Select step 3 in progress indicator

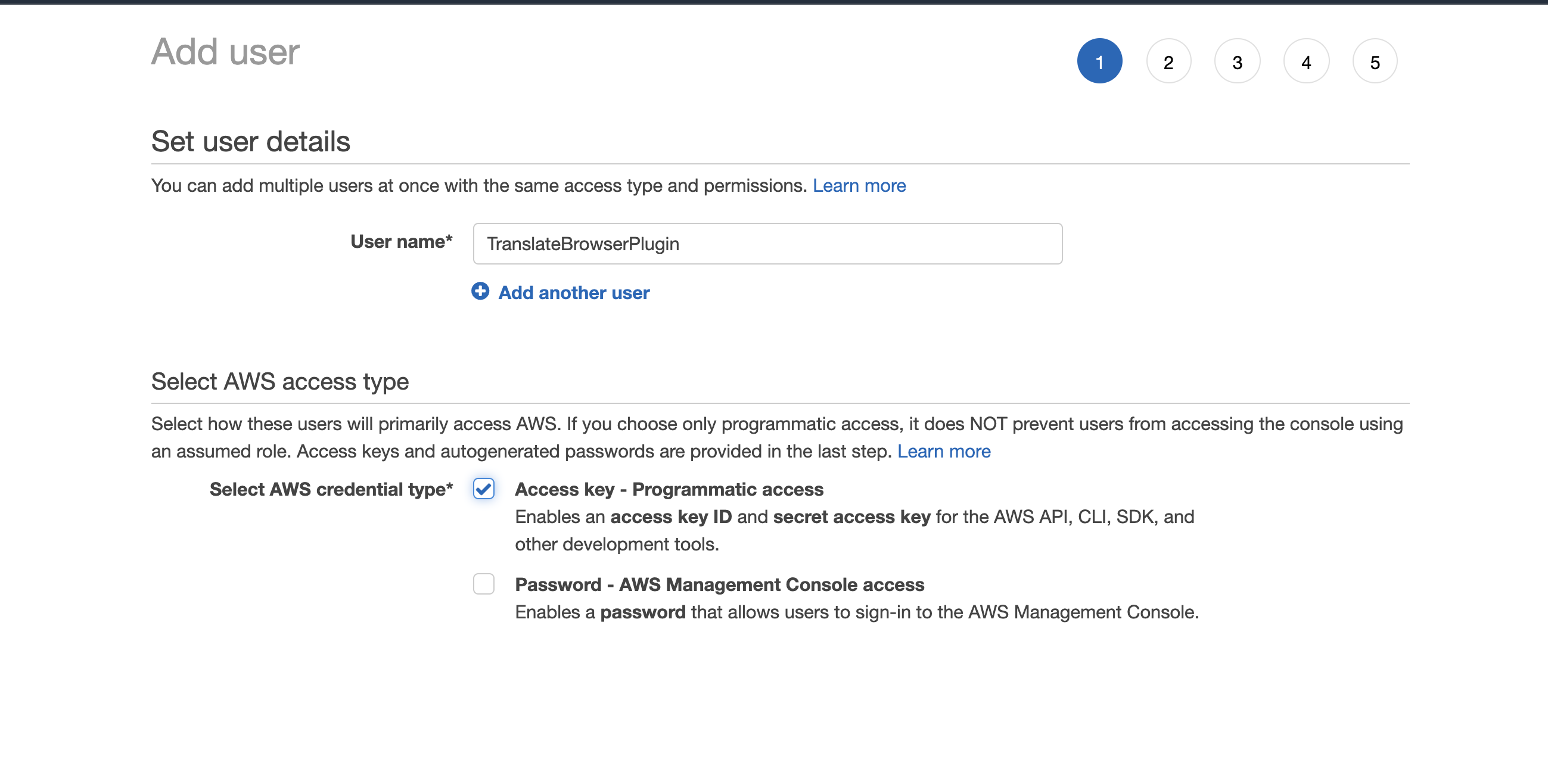[1237, 61]
